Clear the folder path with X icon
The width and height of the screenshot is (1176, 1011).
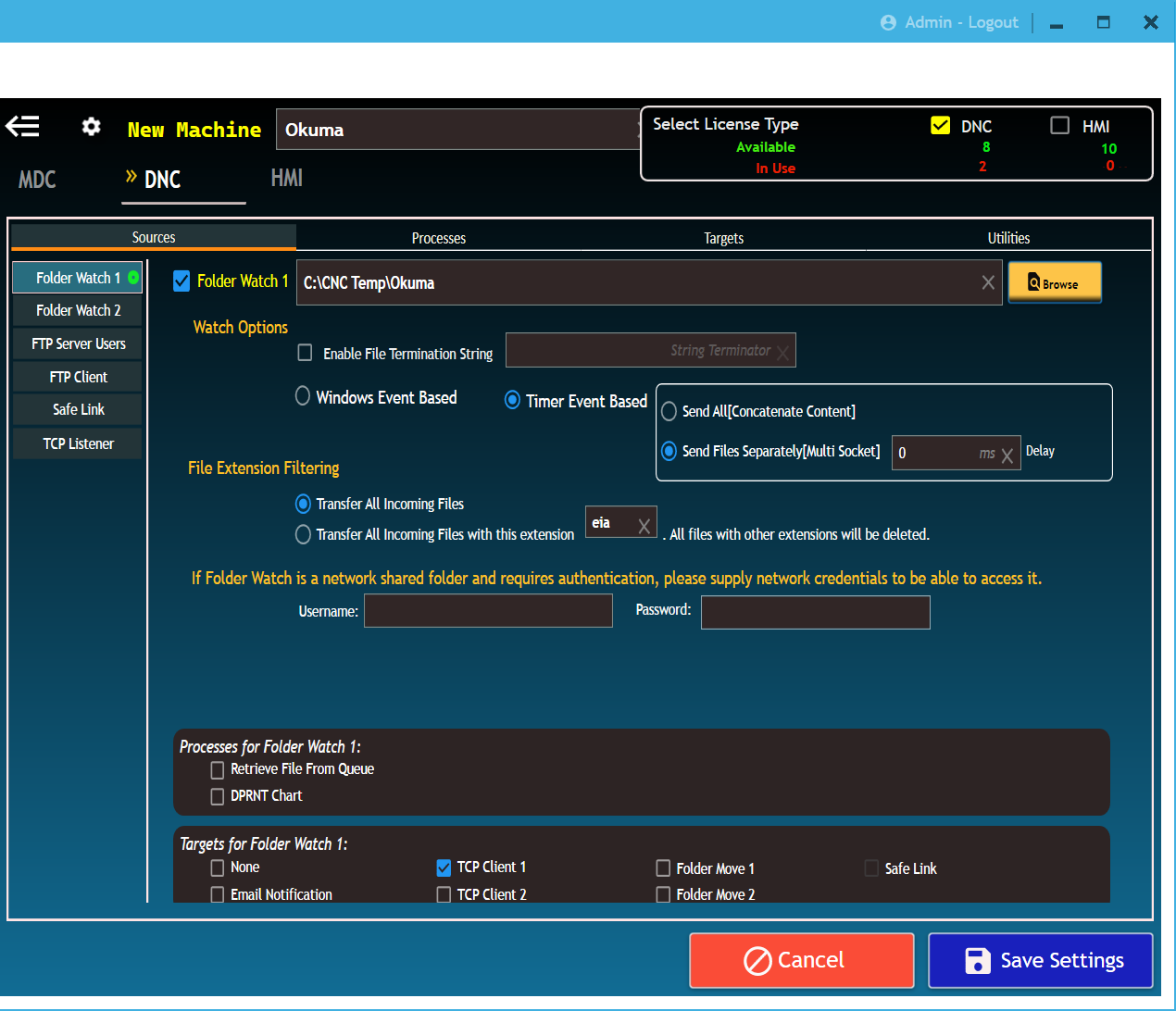click(988, 283)
